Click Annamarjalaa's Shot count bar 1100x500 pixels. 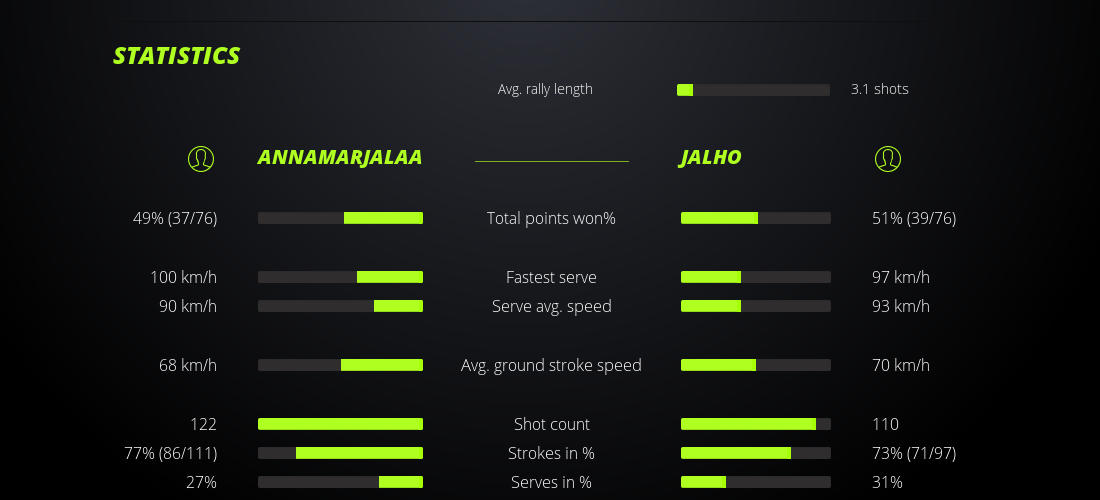[x=340, y=424]
